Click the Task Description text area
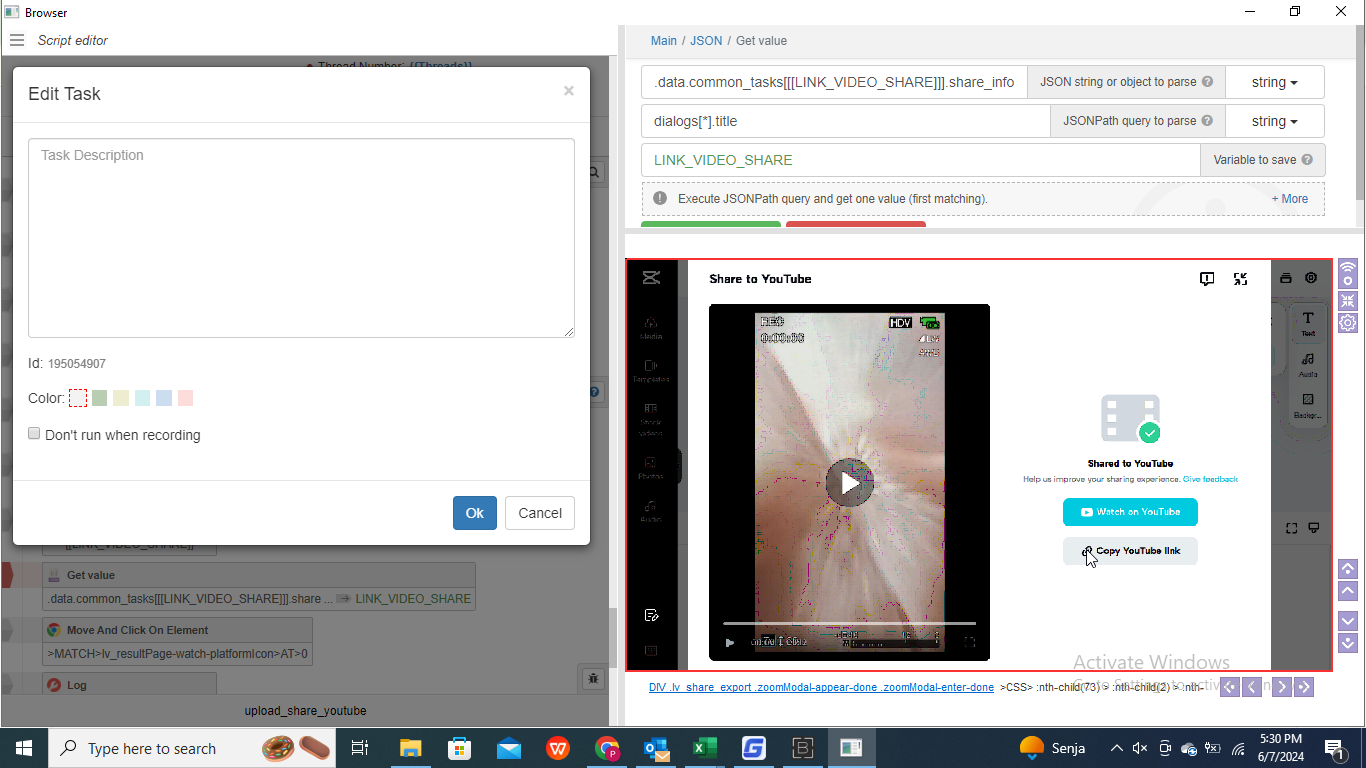 (301, 238)
